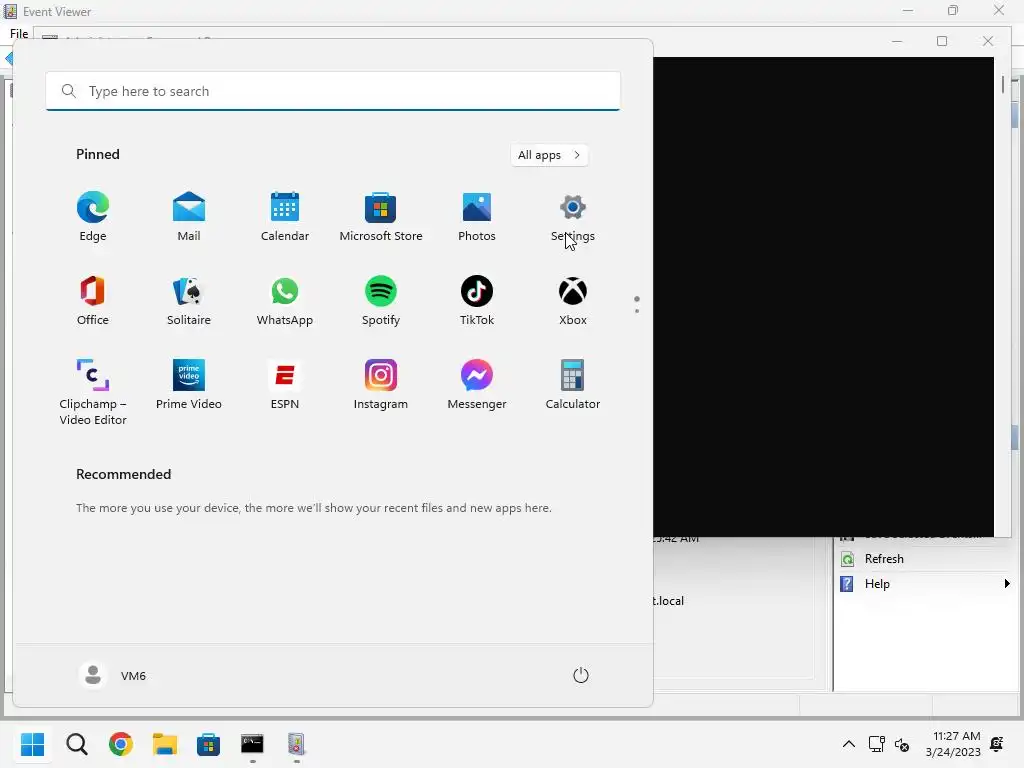Maximize the Command Prompt window
Image resolution: width=1024 pixels, height=768 pixels.
[x=942, y=41]
